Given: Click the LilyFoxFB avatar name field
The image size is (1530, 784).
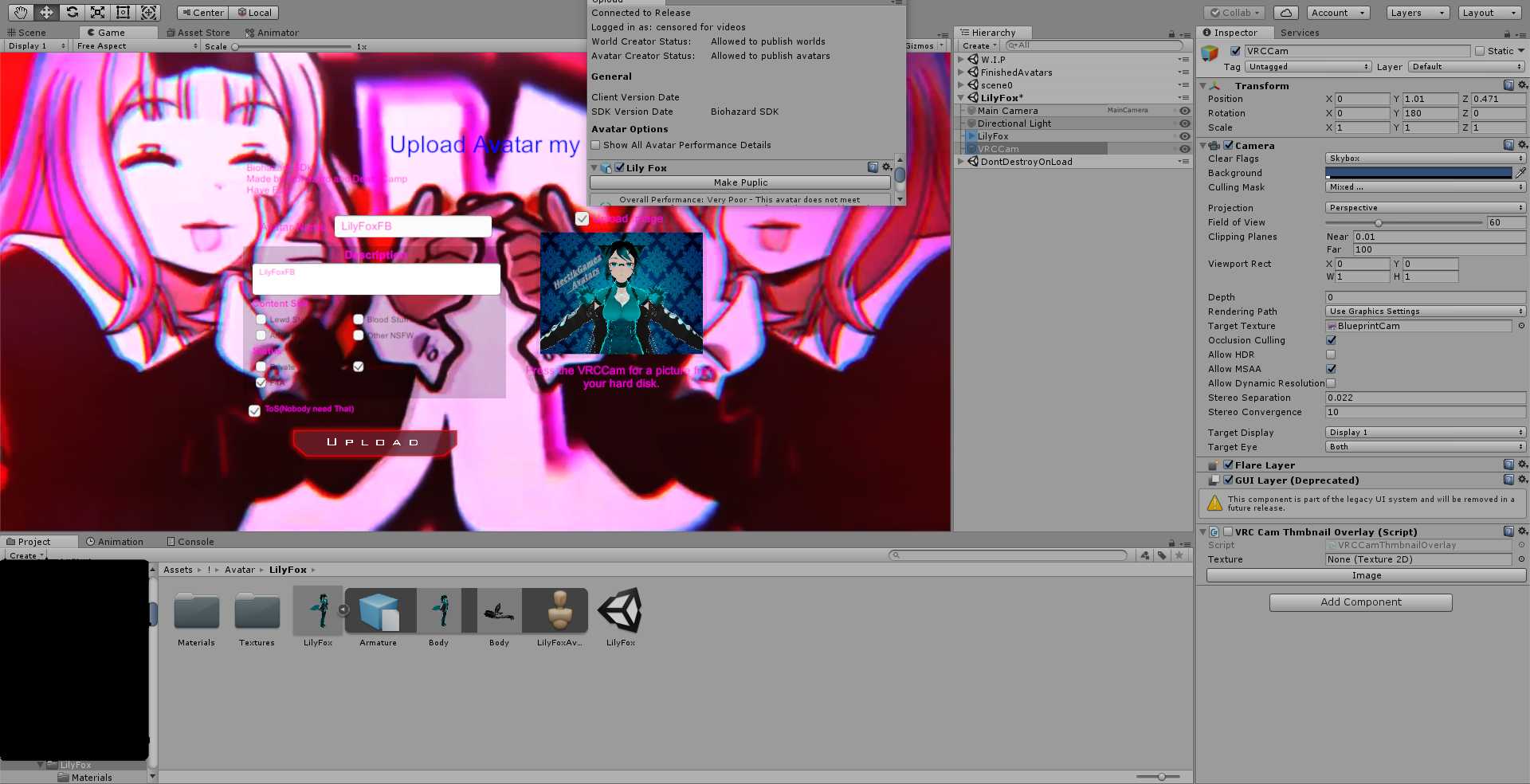Looking at the screenshot, I should click(413, 226).
